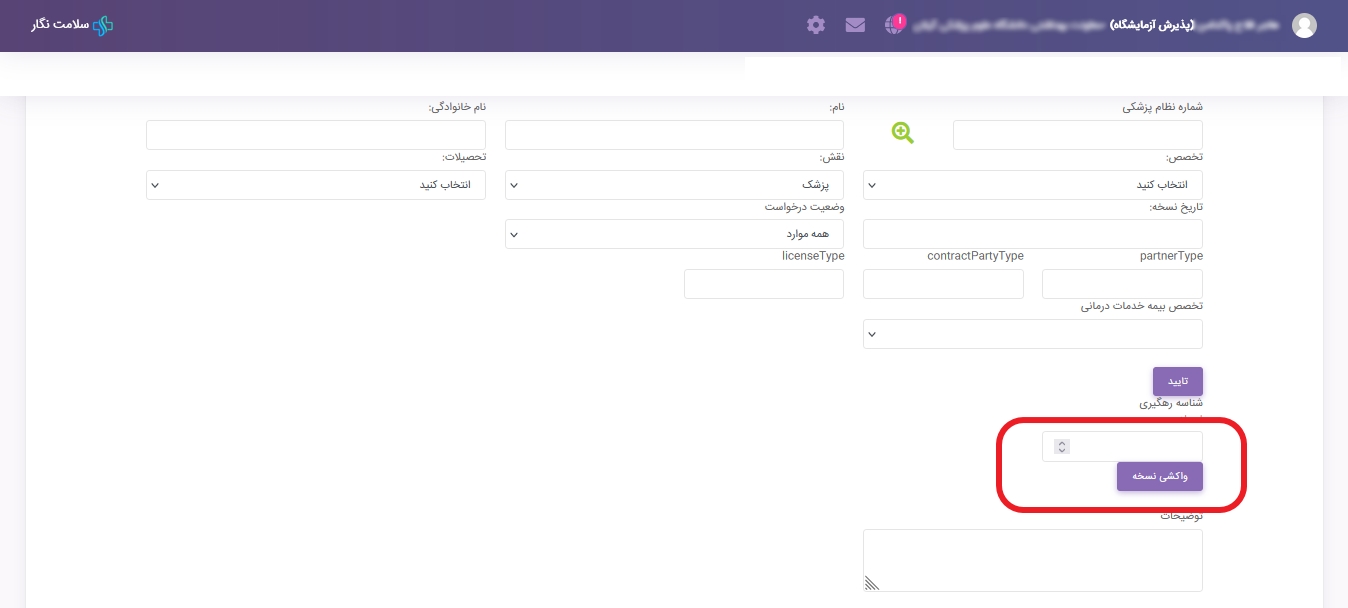Screen dimensions: 1348x608
Task: Click the green magnifier search icon
Action: click(x=903, y=133)
